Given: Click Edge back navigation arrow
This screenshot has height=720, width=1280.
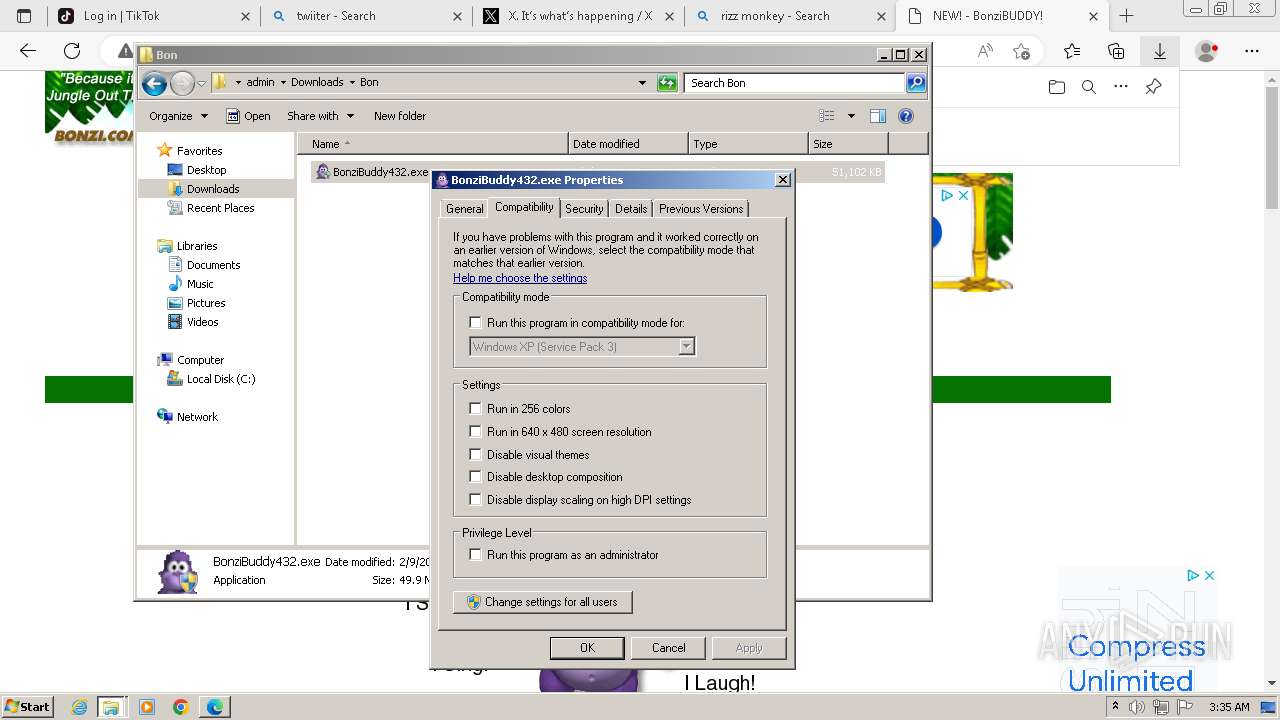Looking at the screenshot, I should point(28,51).
